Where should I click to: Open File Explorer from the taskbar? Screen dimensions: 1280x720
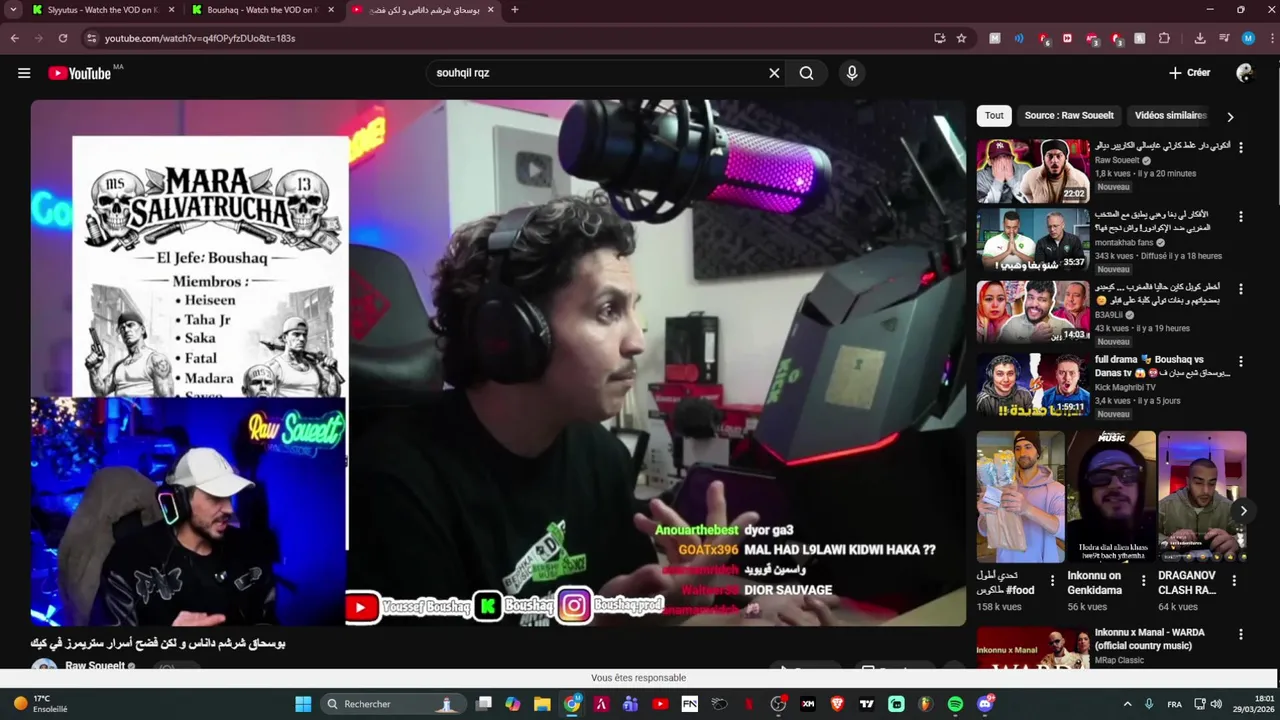(542, 704)
